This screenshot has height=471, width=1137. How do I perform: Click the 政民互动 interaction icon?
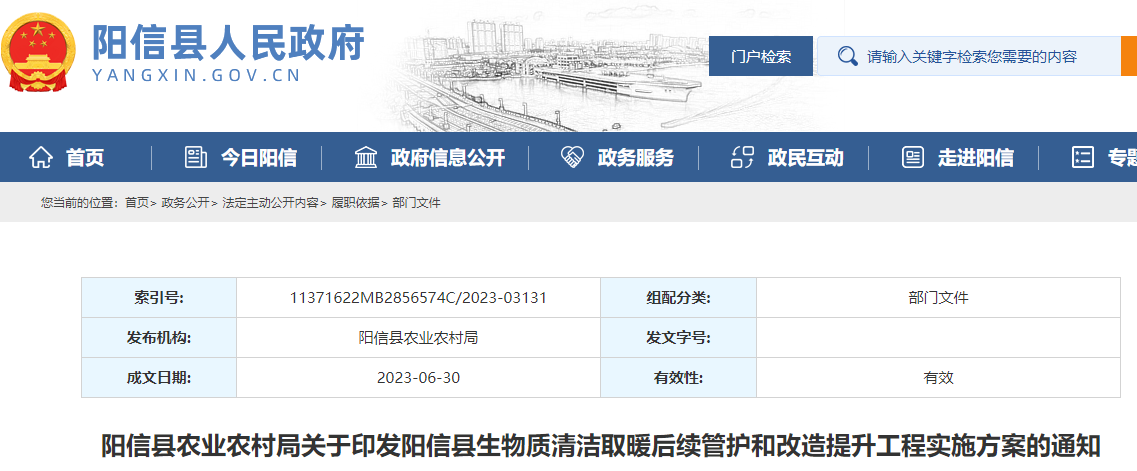742,157
